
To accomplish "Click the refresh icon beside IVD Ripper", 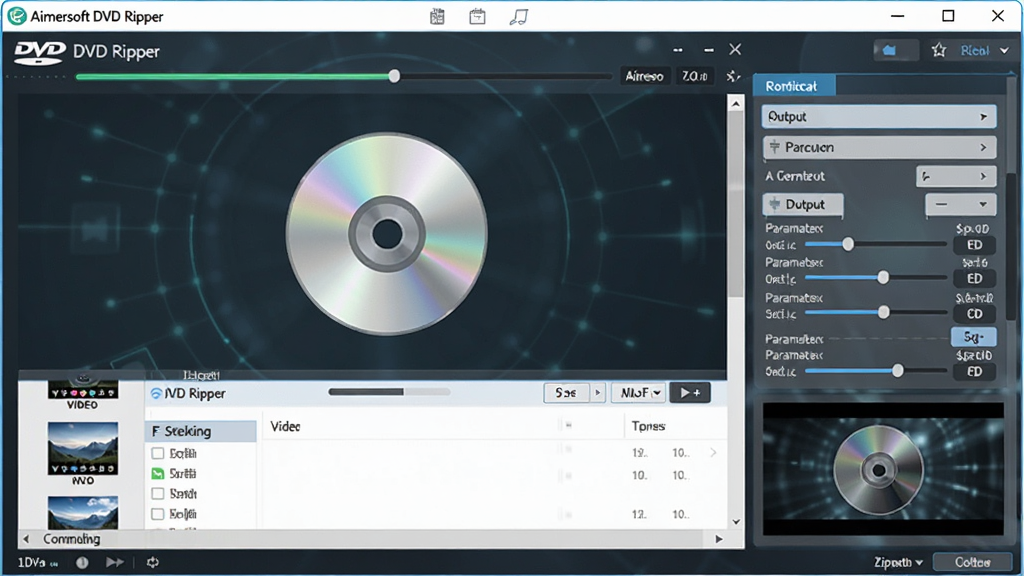I will point(156,393).
